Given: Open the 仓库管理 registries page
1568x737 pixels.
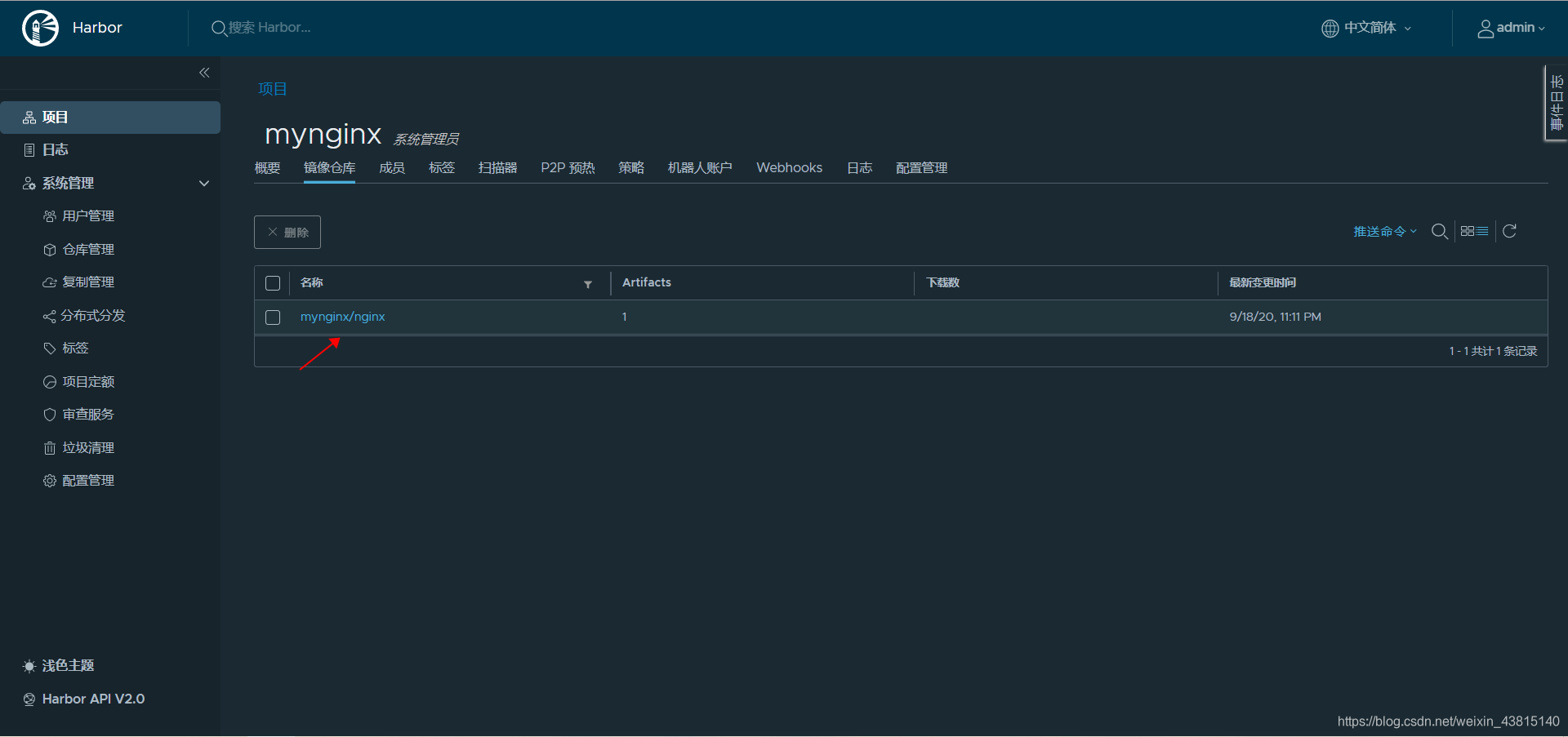Looking at the screenshot, I should tap(88, 250).
